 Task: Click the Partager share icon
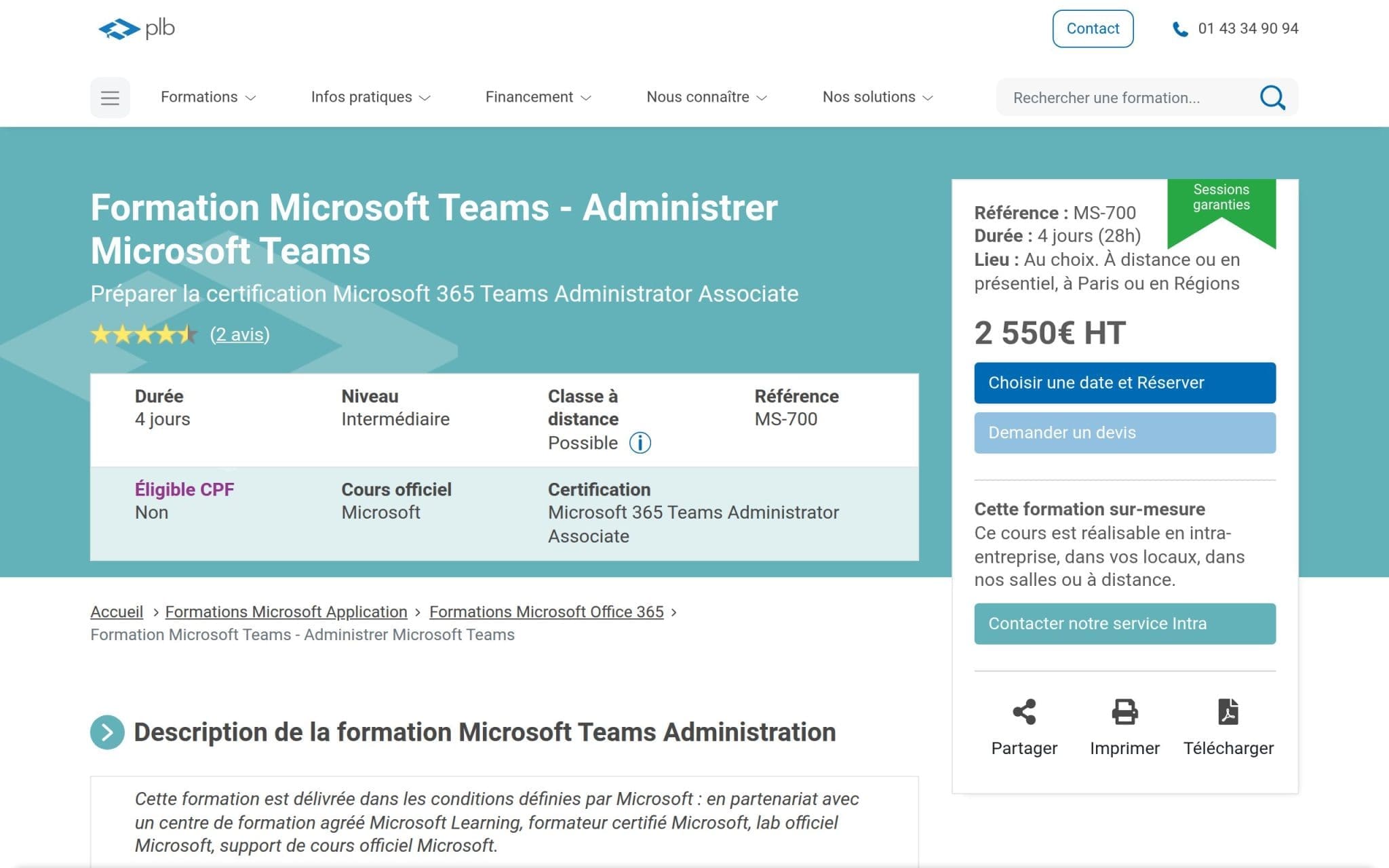(x=1024, y=712)
